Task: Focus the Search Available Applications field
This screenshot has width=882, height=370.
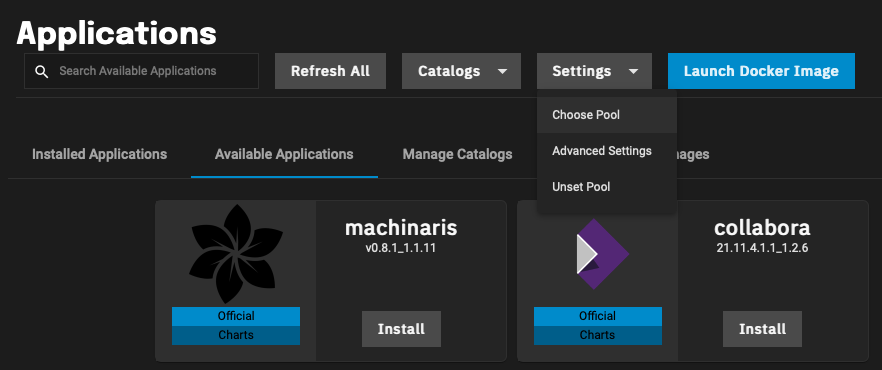Action: 141,71
